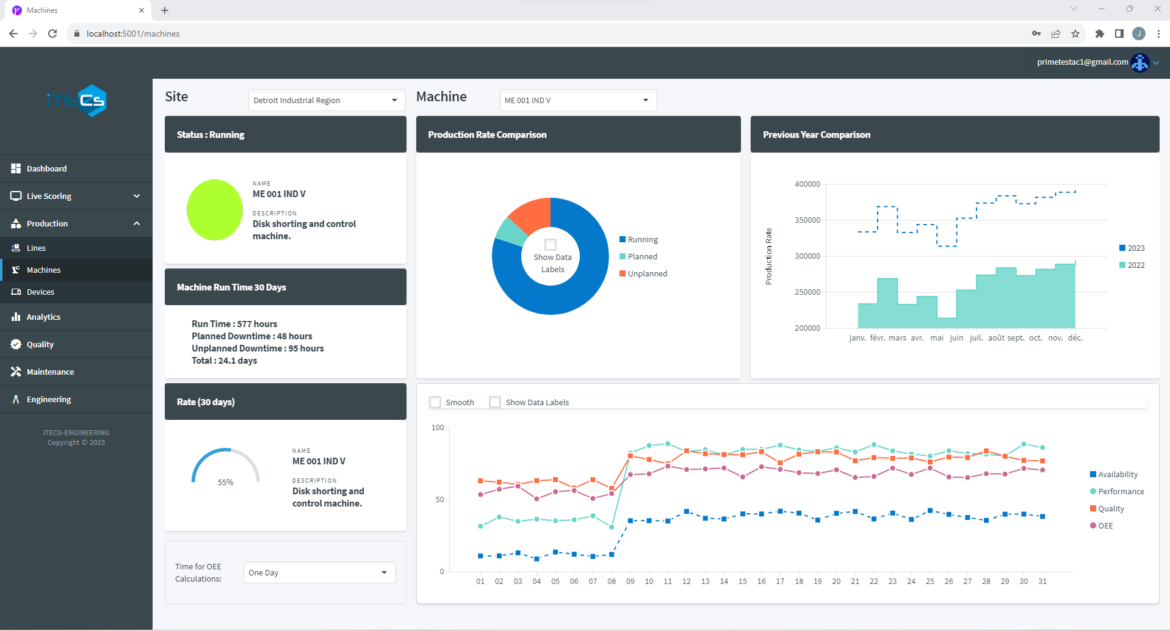Click the Analytics bar chart icon
This screenshot has width=1170, height=631.
point(16,317)
